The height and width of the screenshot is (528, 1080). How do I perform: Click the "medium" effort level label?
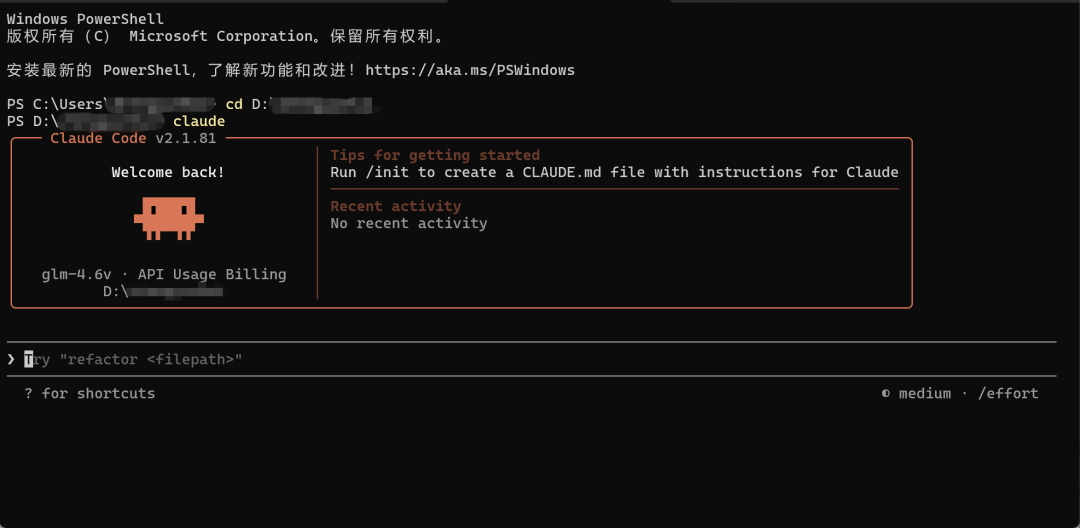pos(925,394)
